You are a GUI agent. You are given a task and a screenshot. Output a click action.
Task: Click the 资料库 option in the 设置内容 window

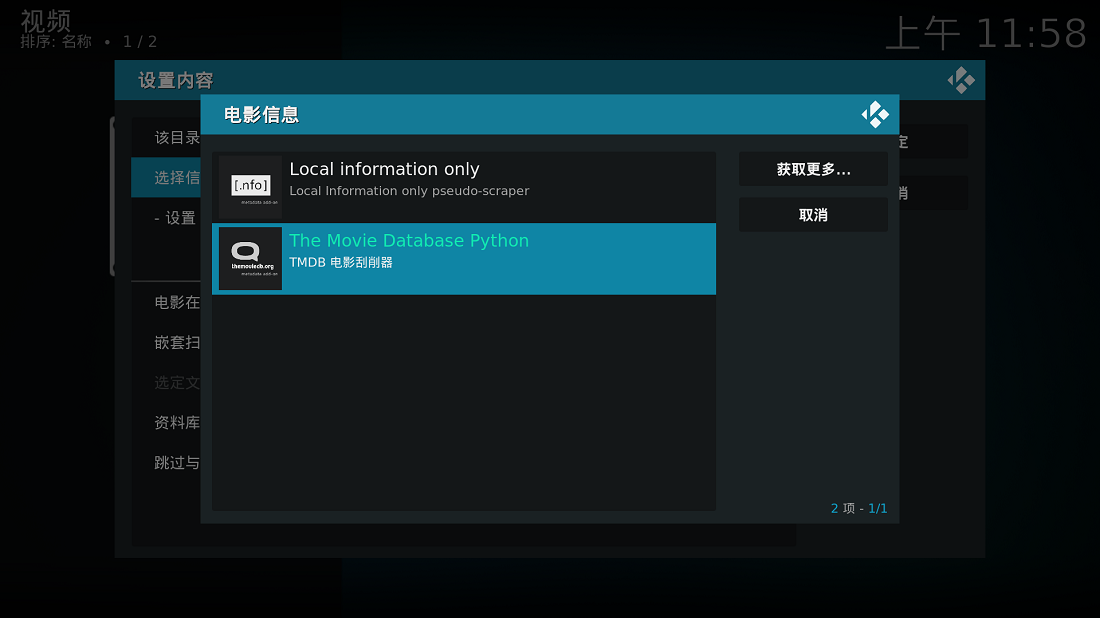coord(166,422)
